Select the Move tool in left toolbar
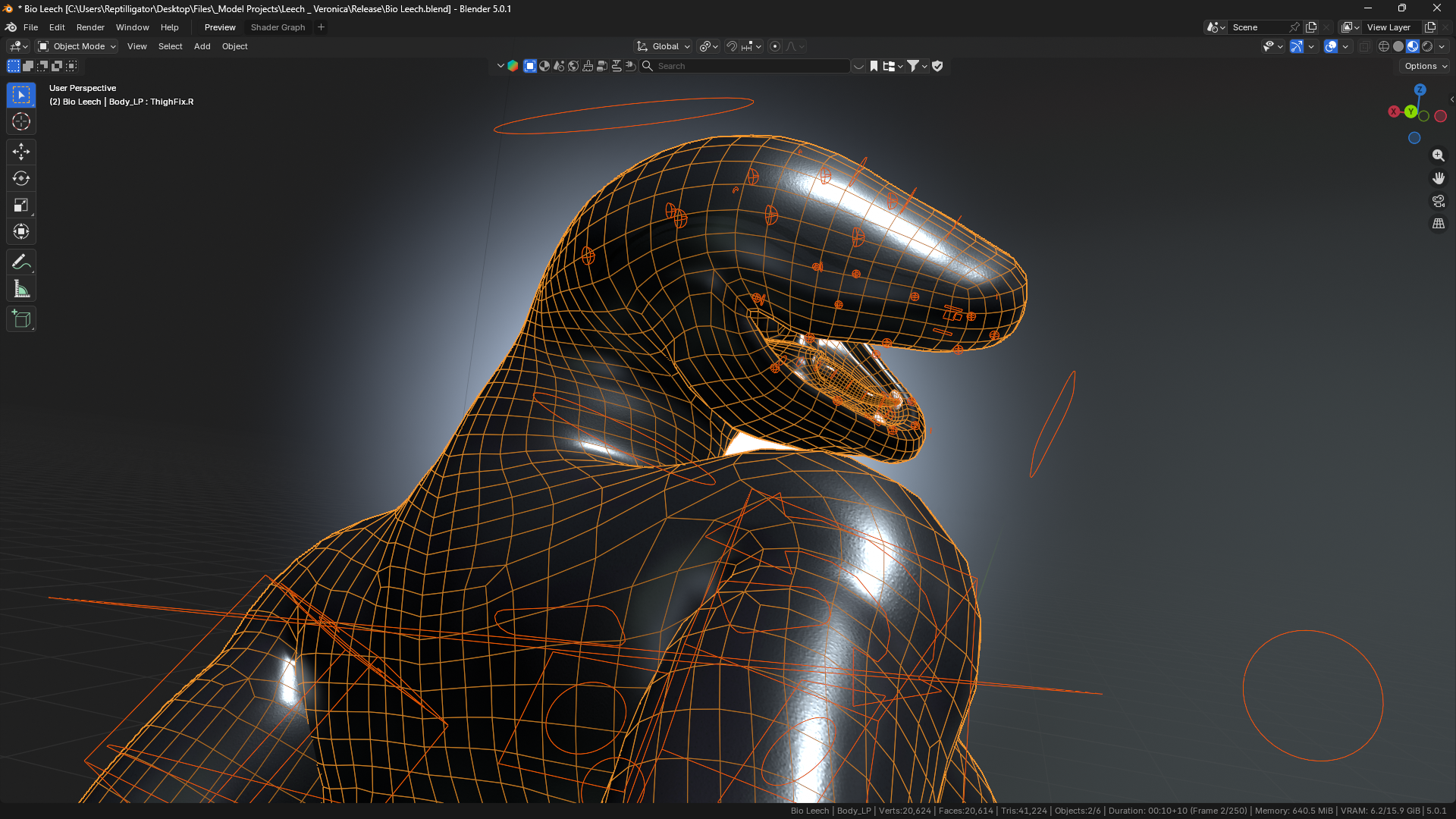Screen dimensions: 1456x819 pos(21,152)
